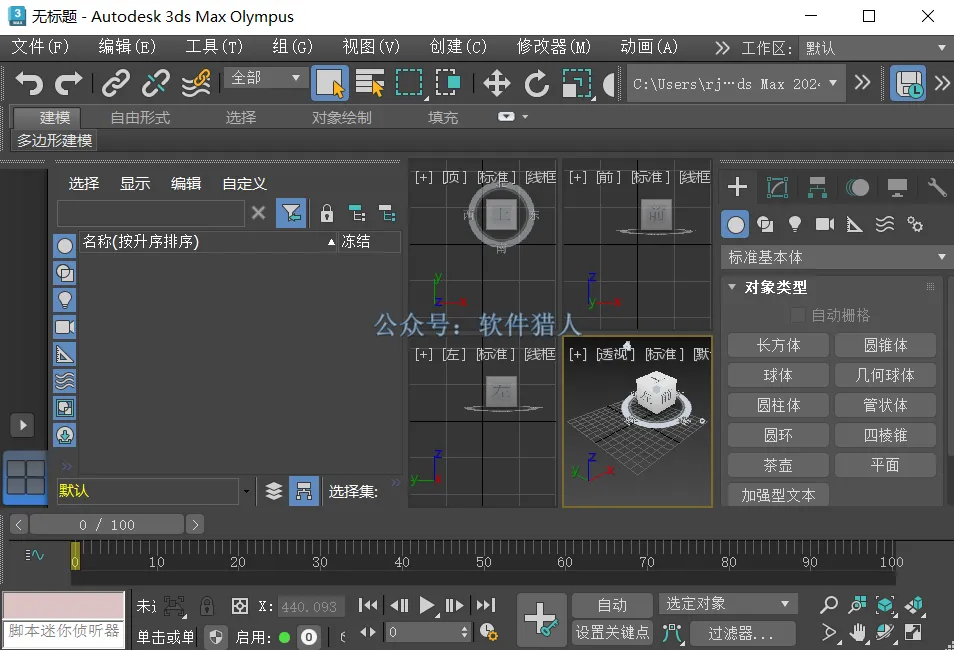Select Geometry category in Create panel
954x650 pixels.
coord(736,225)
